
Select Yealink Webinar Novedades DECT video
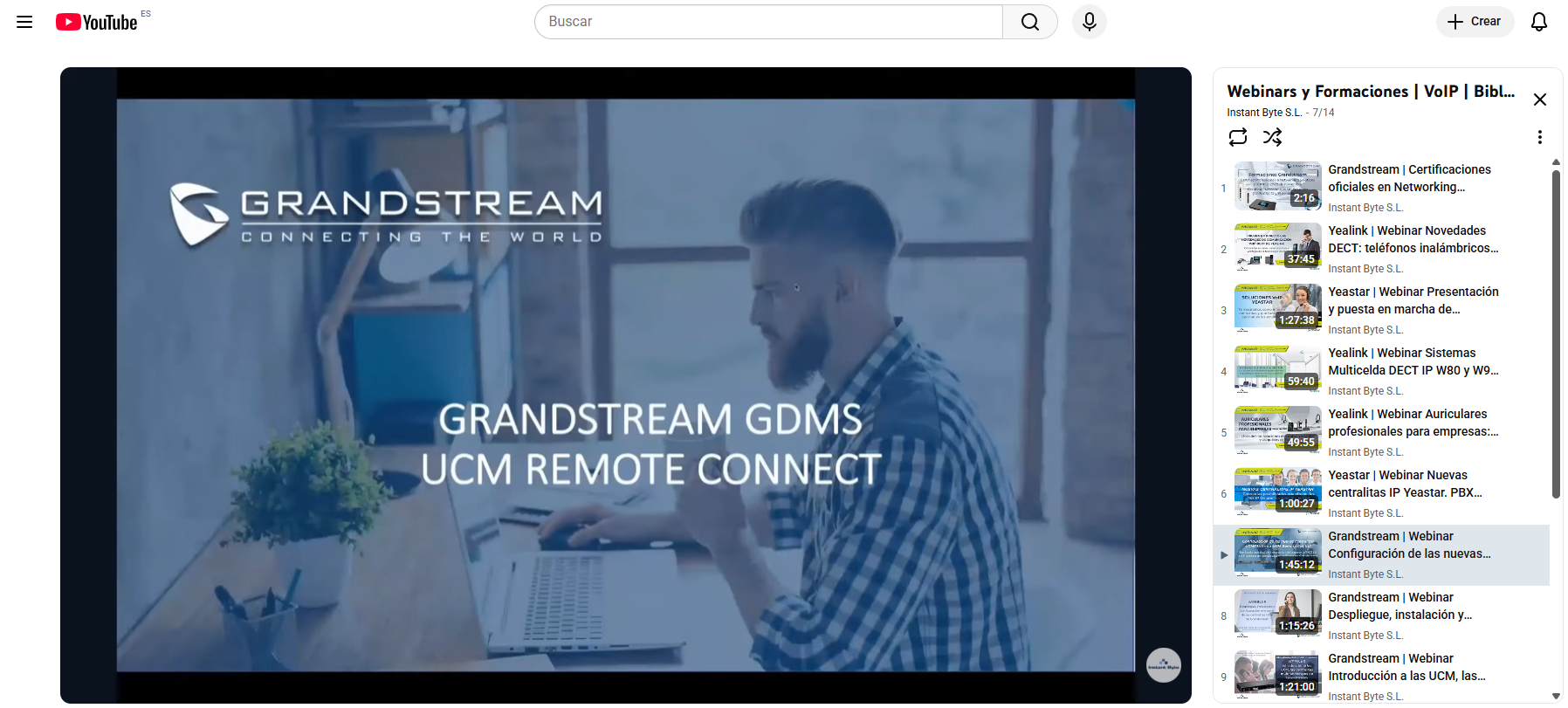[1412, 239]
